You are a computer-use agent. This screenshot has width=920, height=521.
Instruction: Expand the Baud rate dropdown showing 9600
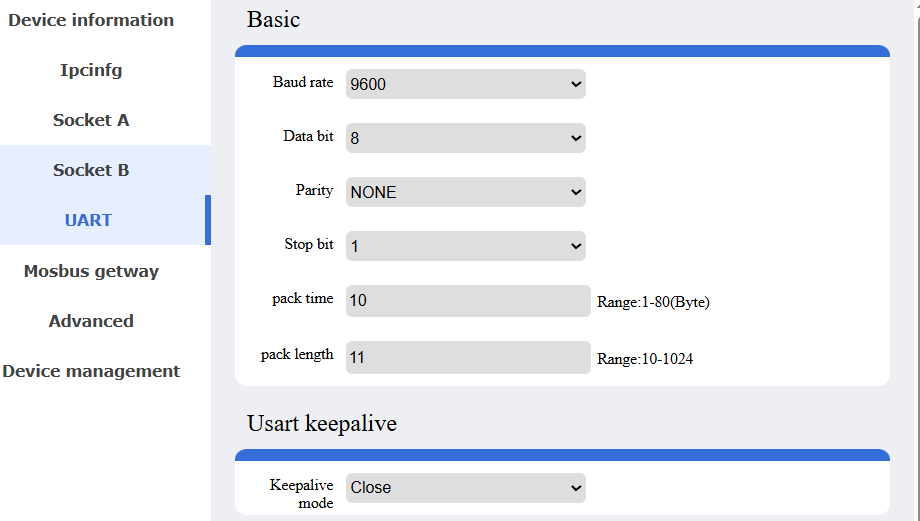(x=465, y=84)
